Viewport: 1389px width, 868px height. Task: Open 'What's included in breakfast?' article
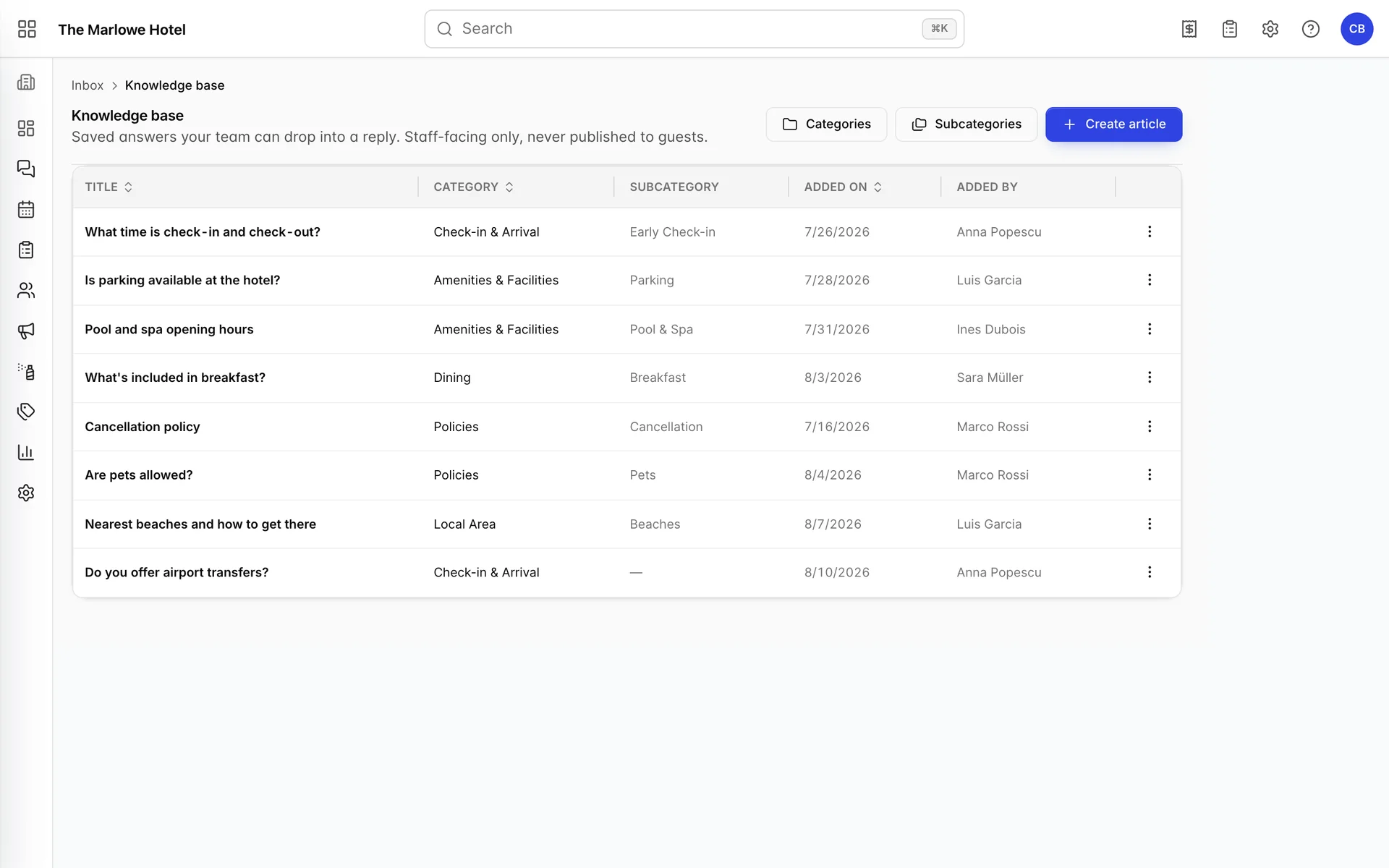coord(175,378)
